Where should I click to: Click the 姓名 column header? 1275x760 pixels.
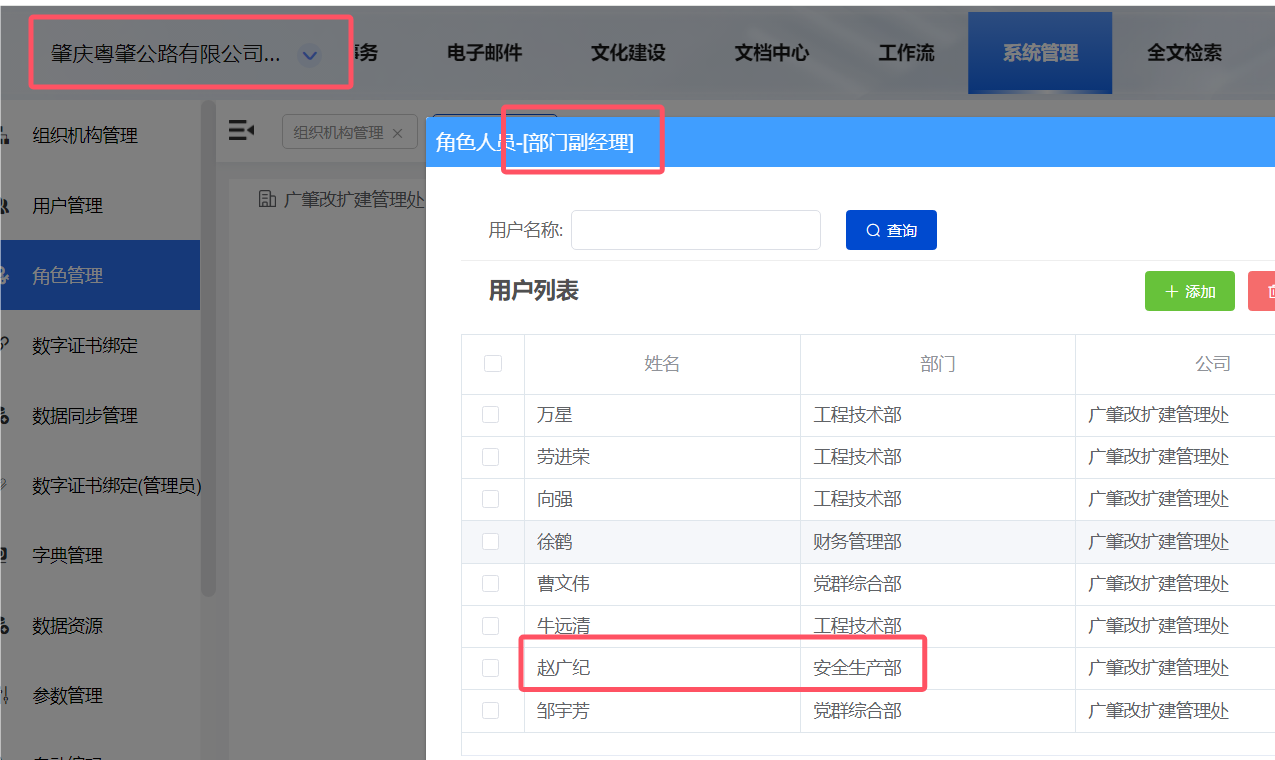point(662,364)
